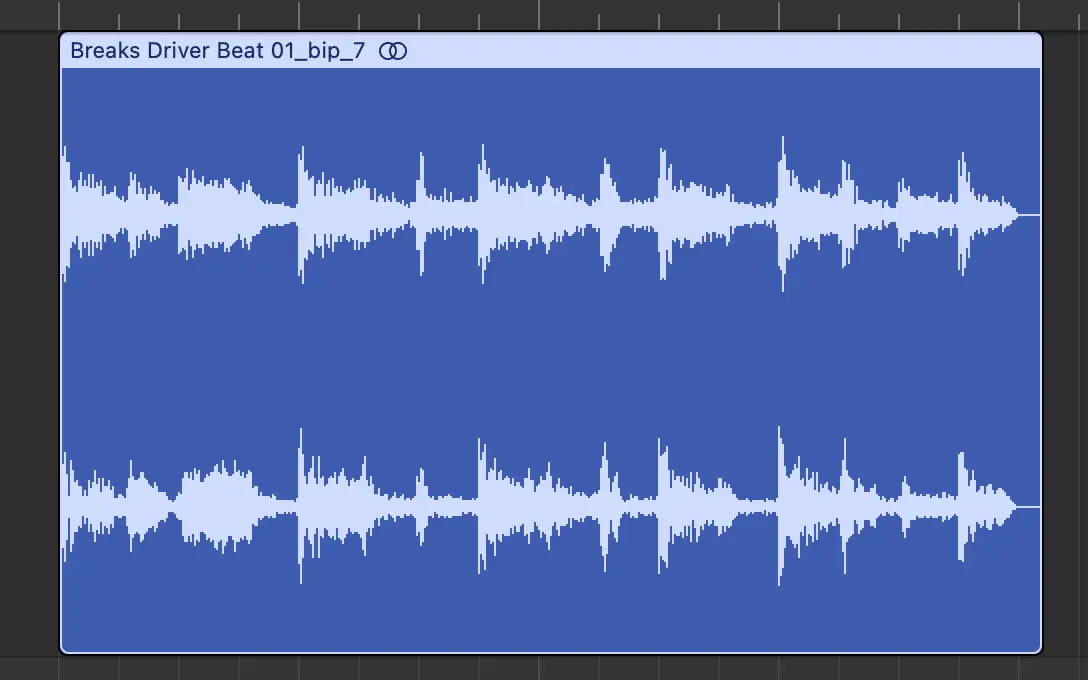Click the interlocked-circles stereo icon in region header

click(392, 51)
